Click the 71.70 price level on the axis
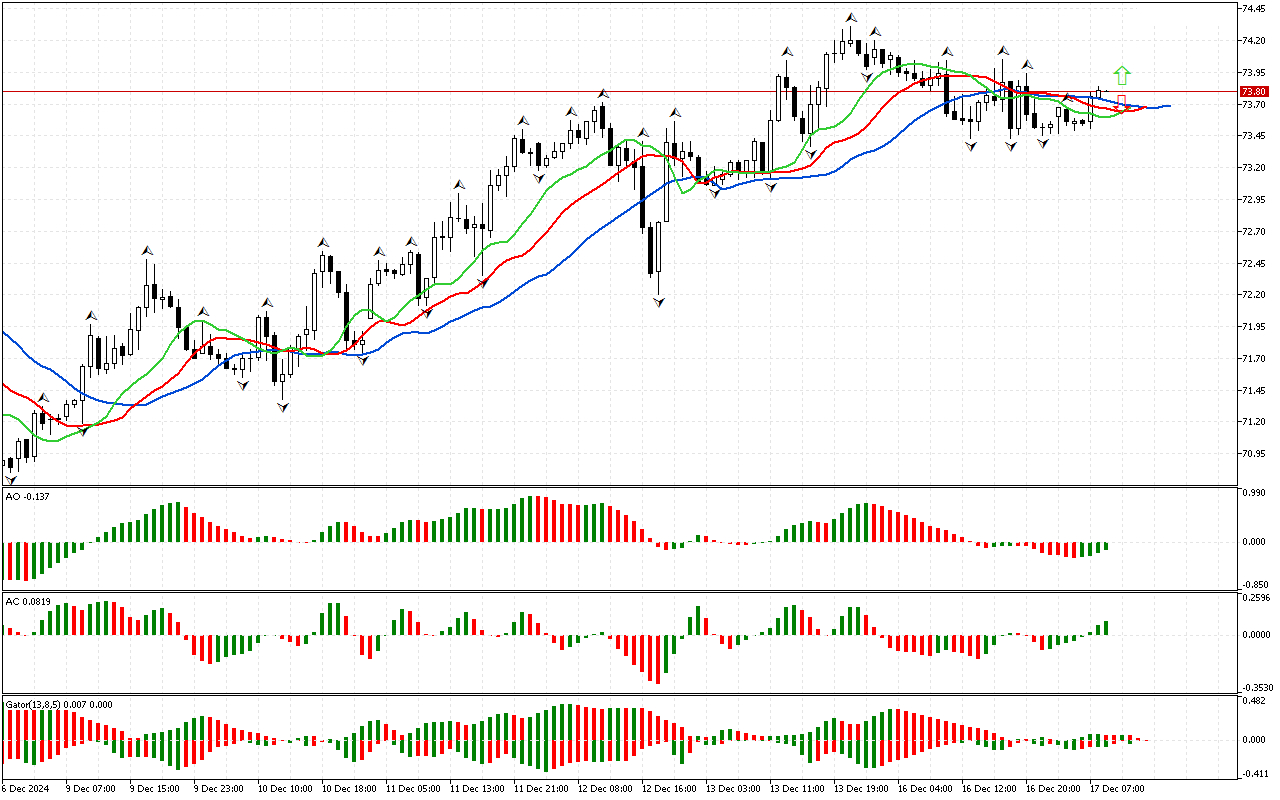The width and height of the screenshot is (1280, 800). [1254, 359]
